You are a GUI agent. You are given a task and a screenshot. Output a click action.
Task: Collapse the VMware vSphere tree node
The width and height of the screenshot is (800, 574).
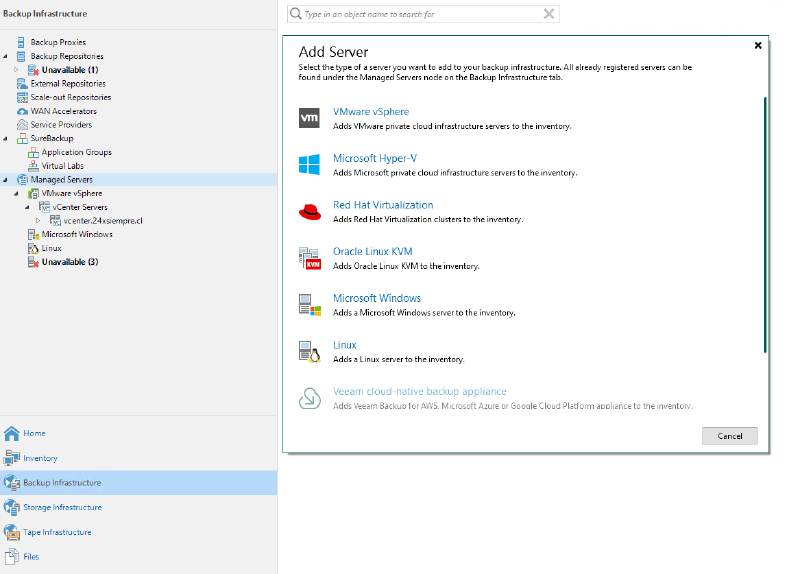[x=16, y=193]
